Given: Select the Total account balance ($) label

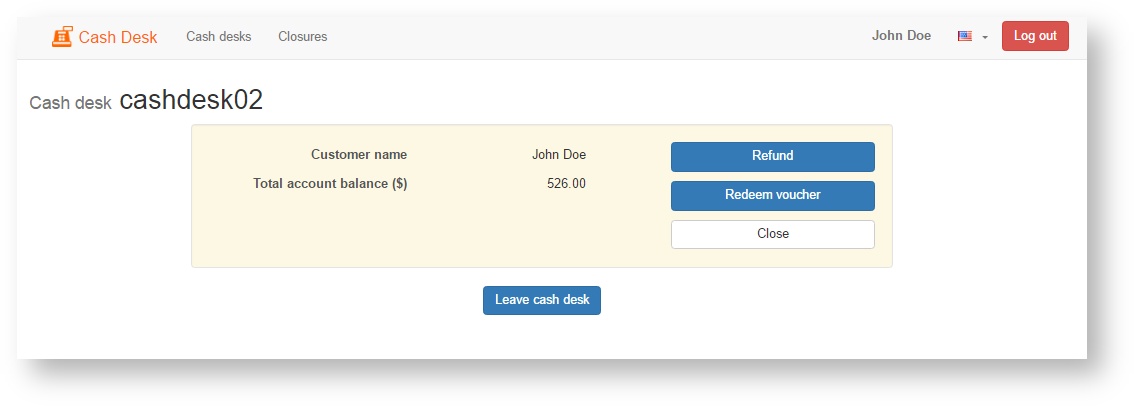Looking at the screenshot, I should (330, 184).
